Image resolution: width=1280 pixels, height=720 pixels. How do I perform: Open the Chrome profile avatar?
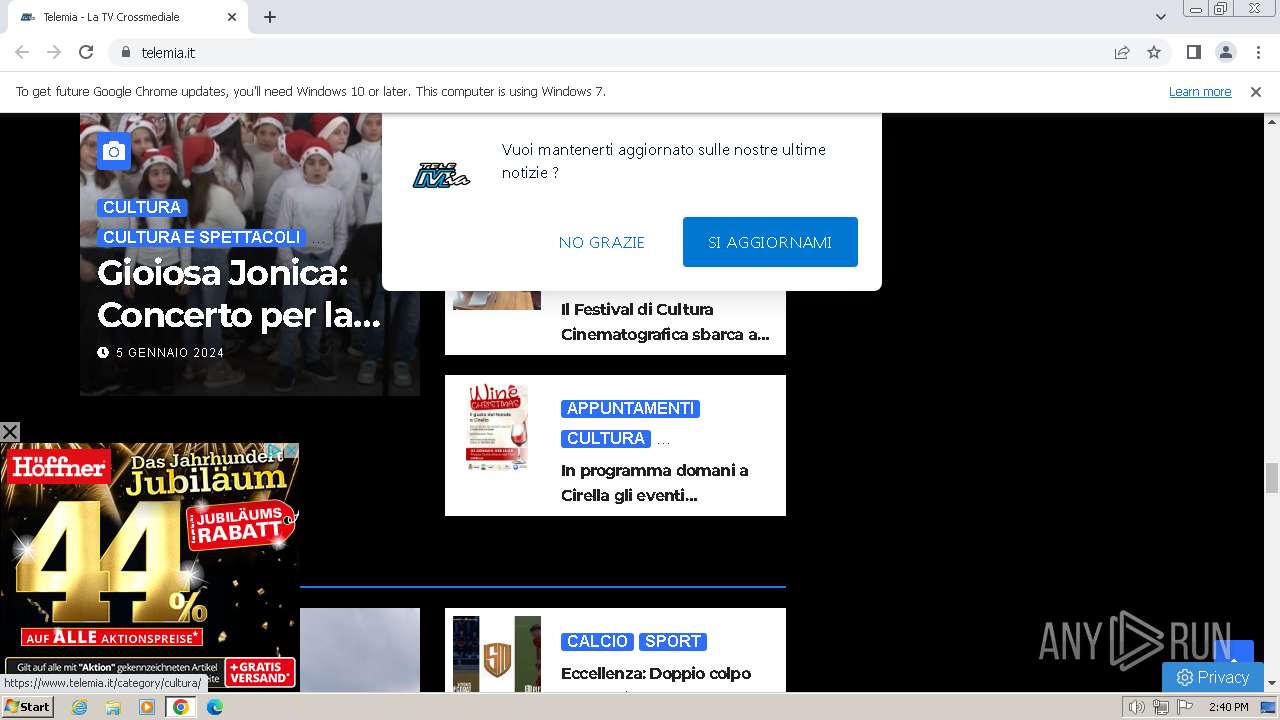pyautogui.click(x=1225, y=53)
